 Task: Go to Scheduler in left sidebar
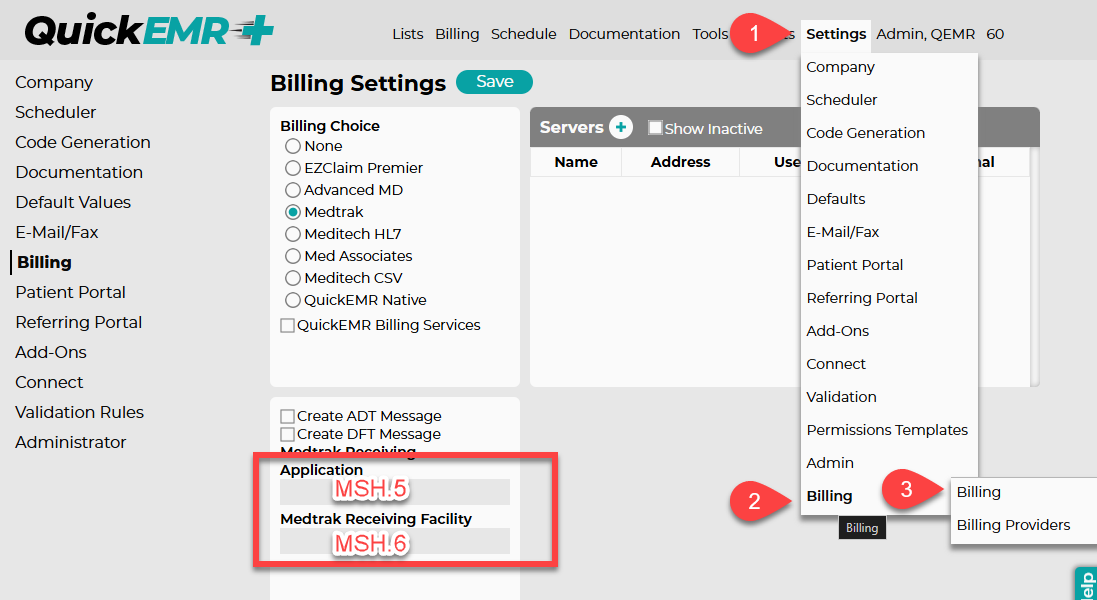55,112
